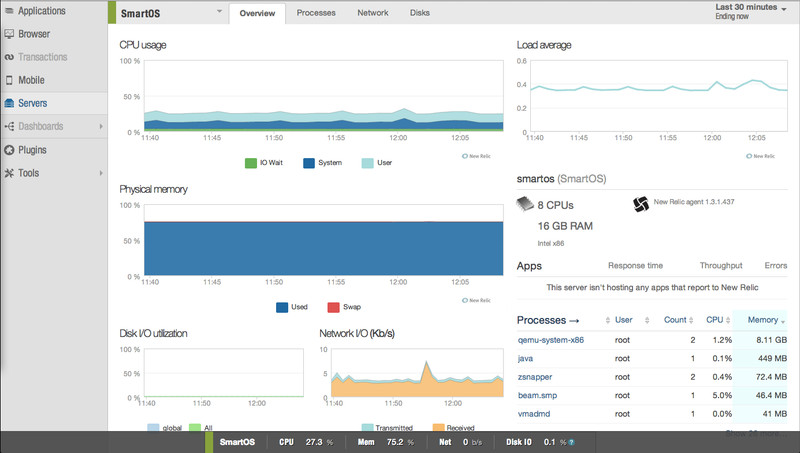Viewport: 800px width, 453px height.
Task: Open the vmadmd process link
Action: [534, 414]
